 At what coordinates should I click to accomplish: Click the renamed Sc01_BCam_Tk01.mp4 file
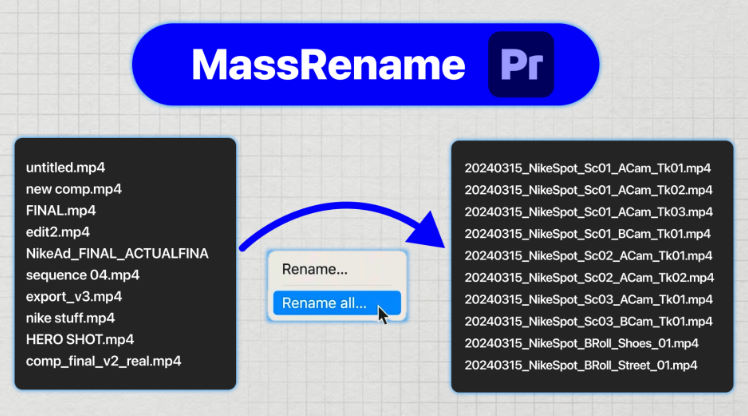tap(588, 233)
